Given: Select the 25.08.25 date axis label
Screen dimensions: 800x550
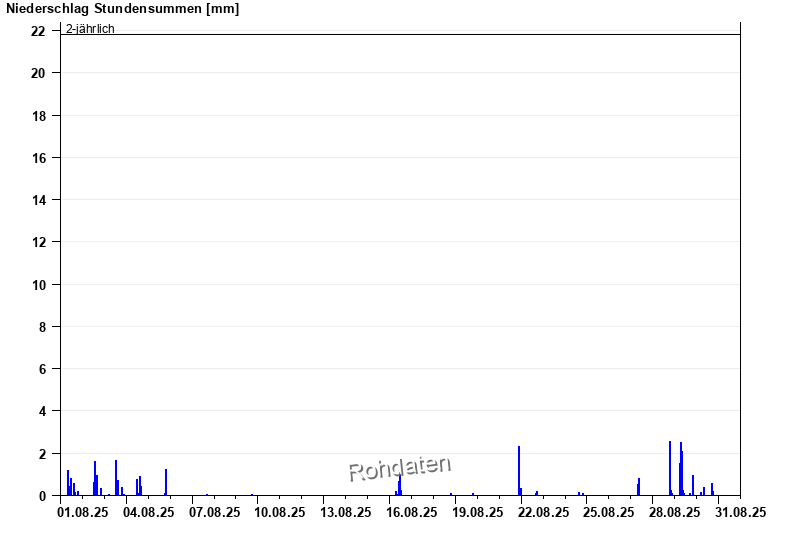Looking at the screenshot, I should coord(609,512).
